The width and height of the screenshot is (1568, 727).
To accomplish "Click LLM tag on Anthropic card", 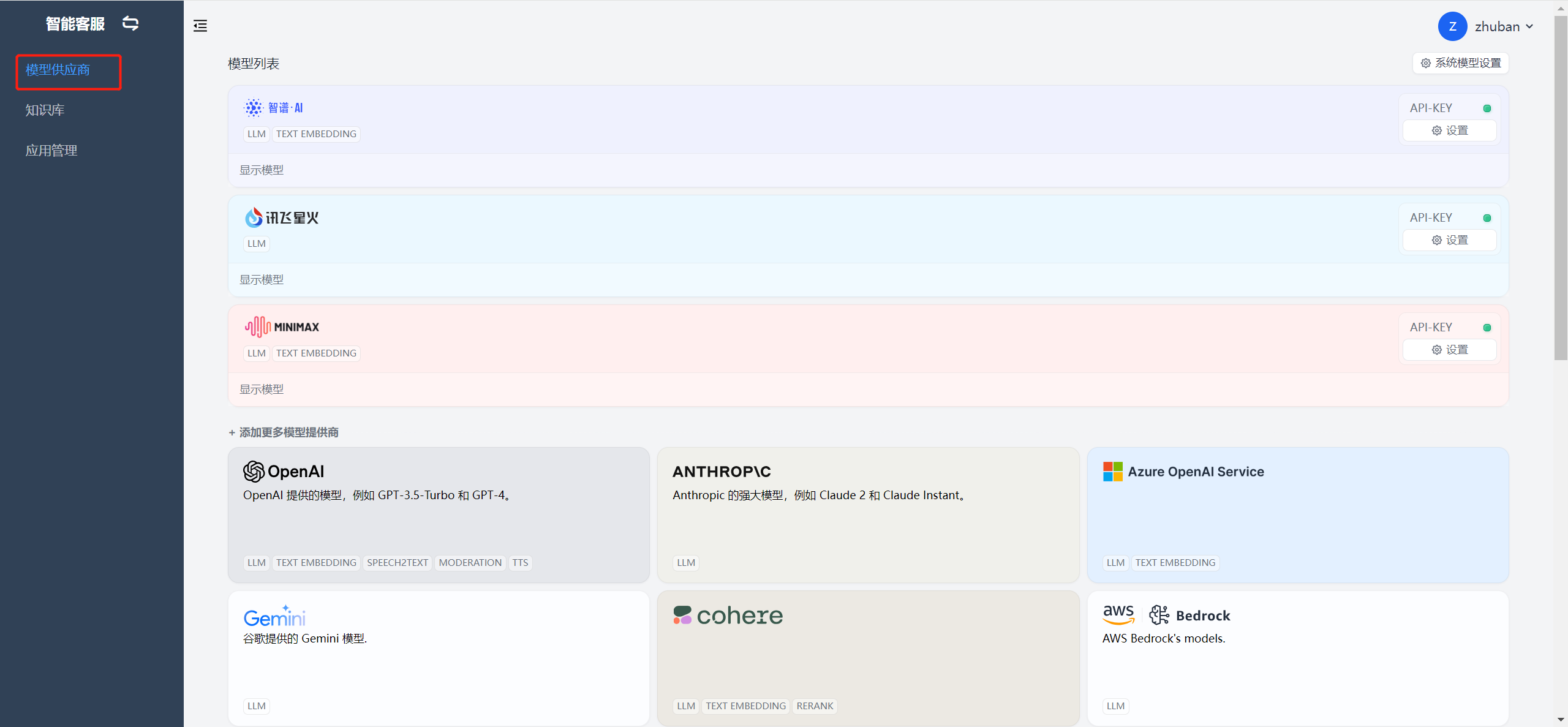I will coord(686,563).
